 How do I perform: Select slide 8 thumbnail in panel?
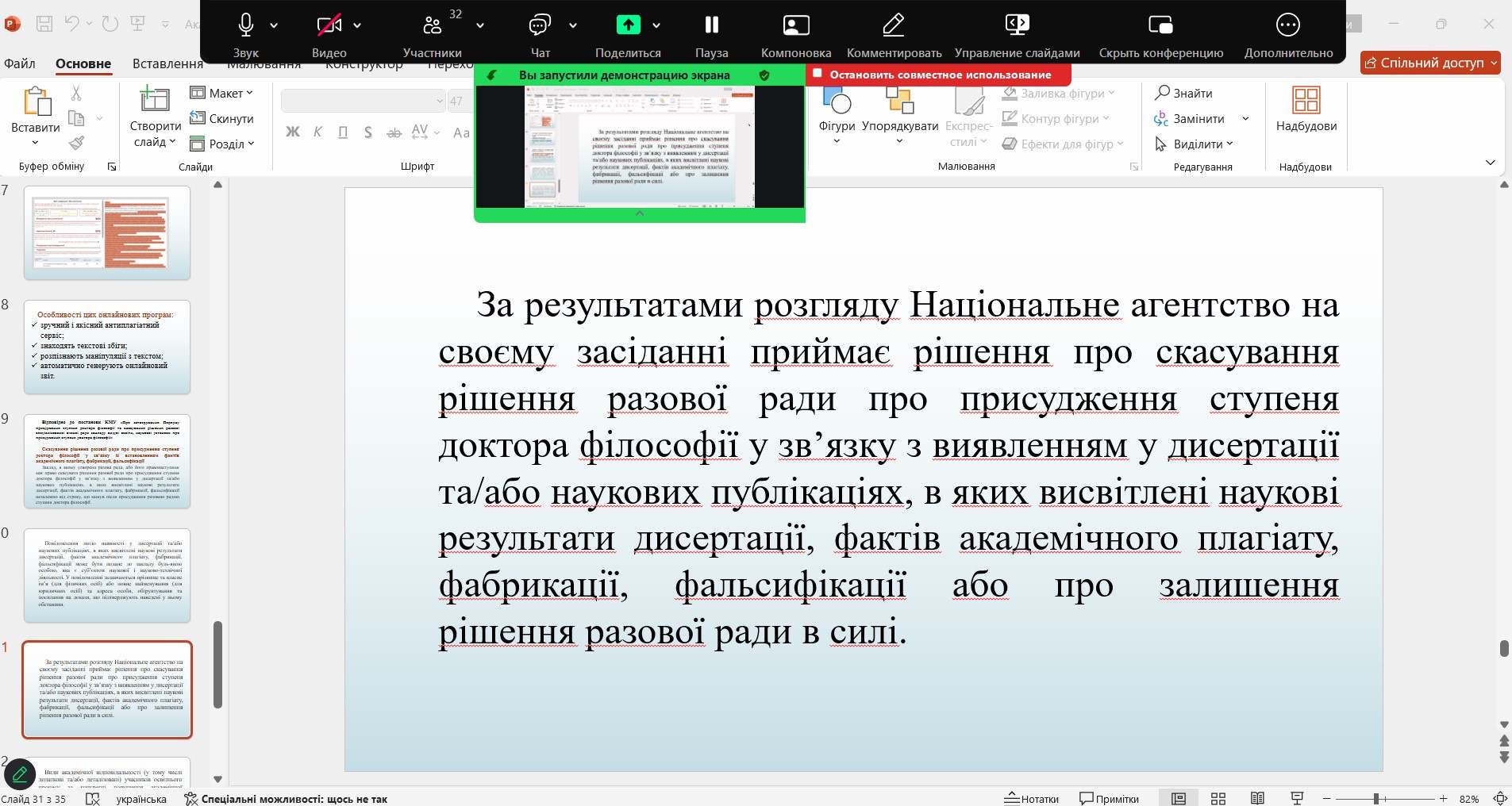107,347
